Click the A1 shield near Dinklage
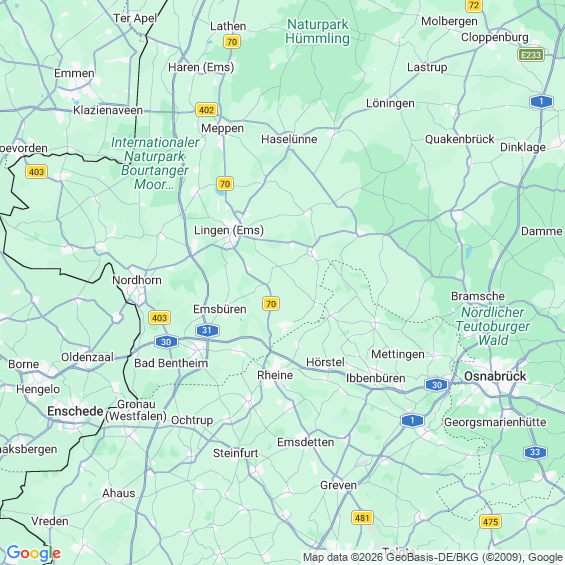 (x=541, y=102)
